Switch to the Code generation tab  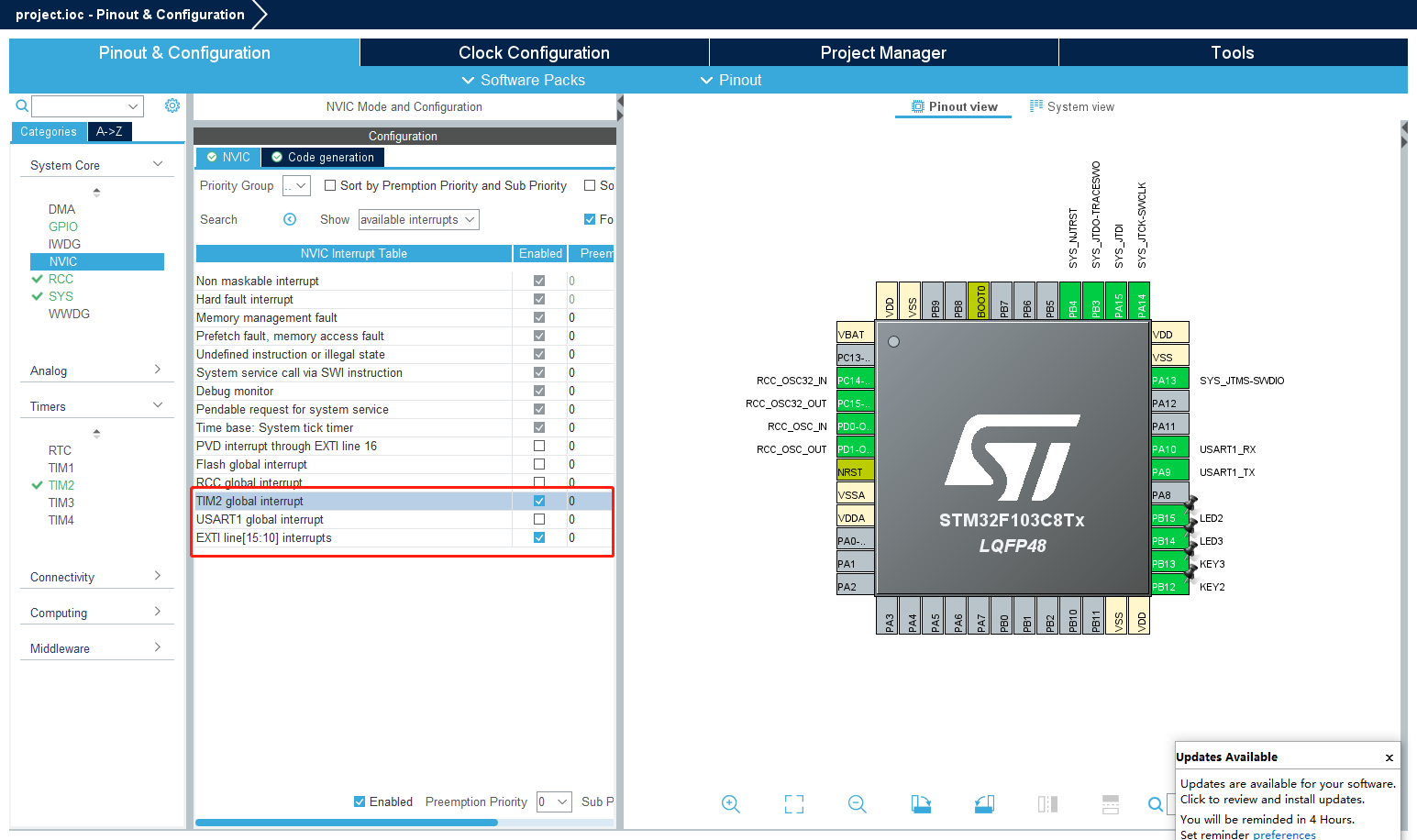pos(323,157)
